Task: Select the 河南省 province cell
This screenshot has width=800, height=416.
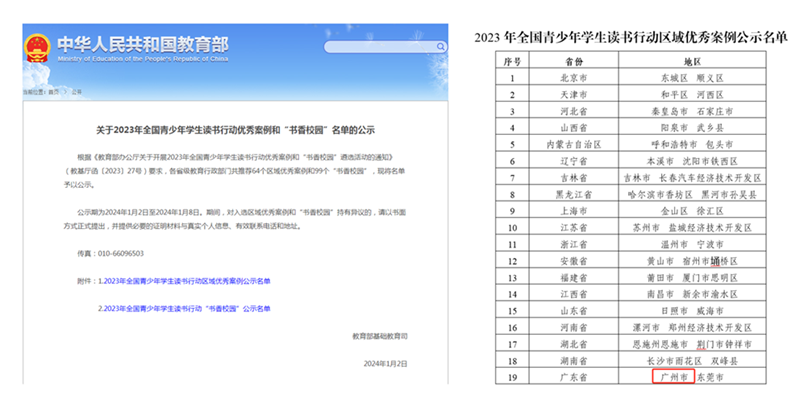Action: click(x=574, y=328)
